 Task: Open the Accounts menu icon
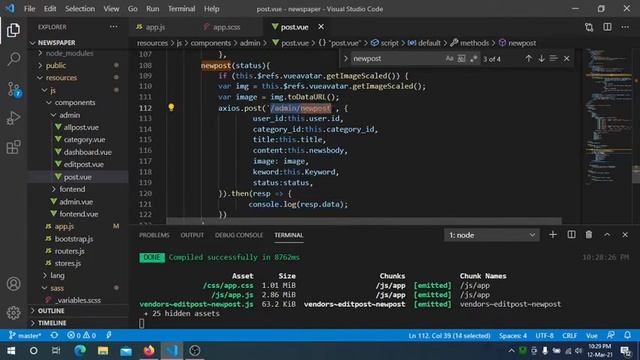[13, 284]
